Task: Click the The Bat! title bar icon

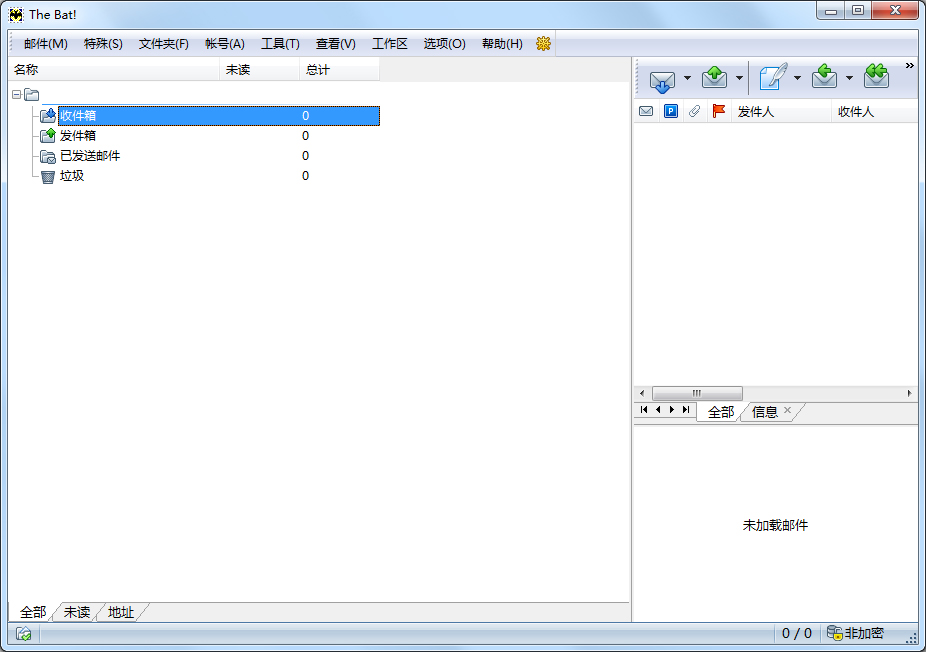Action: click(16, 14)
